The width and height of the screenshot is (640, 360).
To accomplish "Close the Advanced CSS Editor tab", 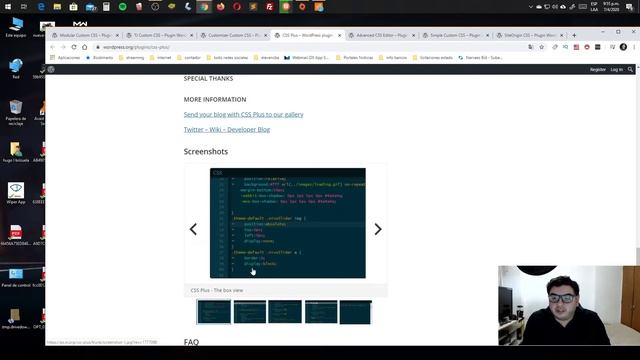I will tap(413, 36).
